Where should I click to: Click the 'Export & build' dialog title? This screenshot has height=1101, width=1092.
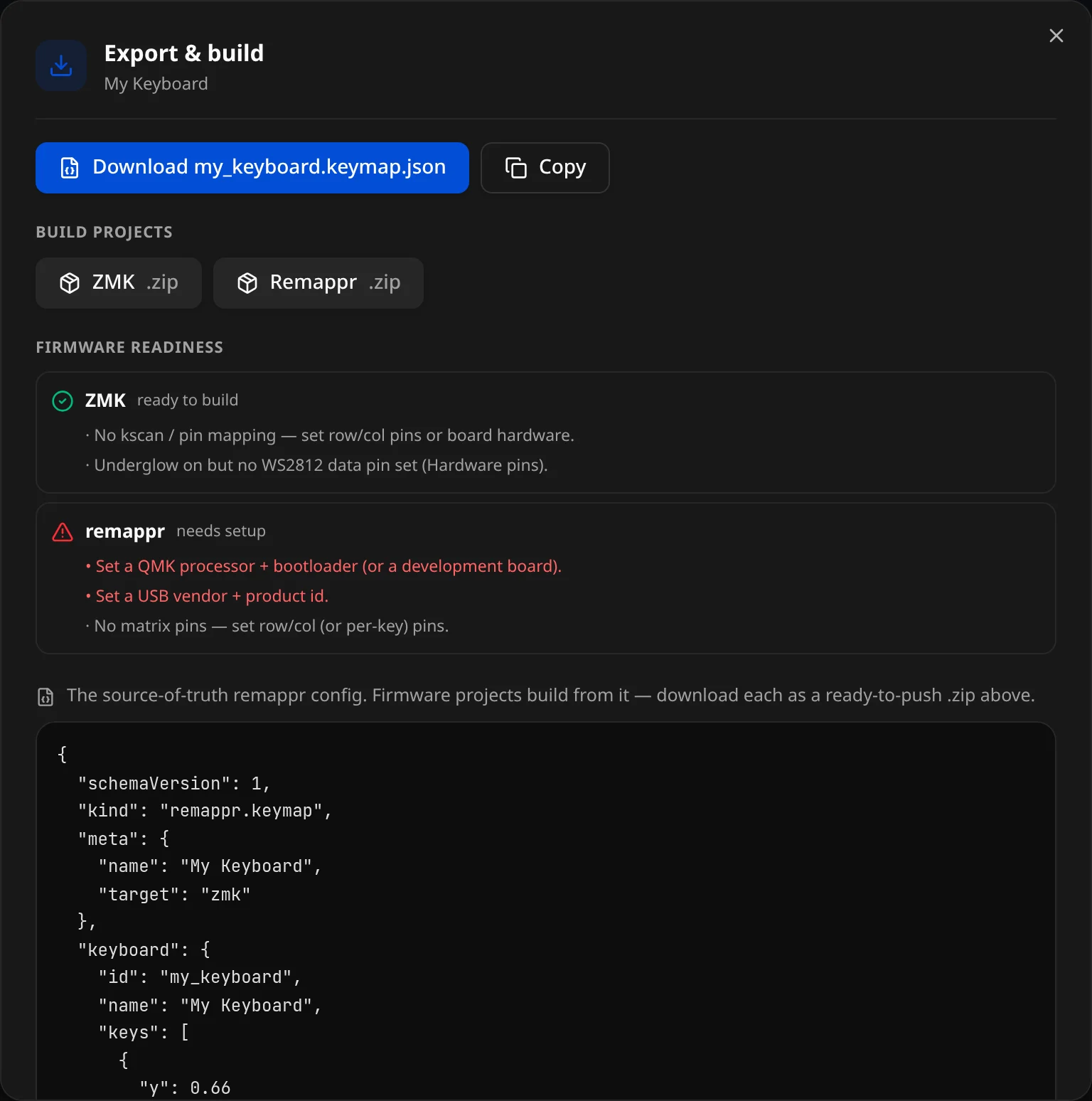pos(184,53)
